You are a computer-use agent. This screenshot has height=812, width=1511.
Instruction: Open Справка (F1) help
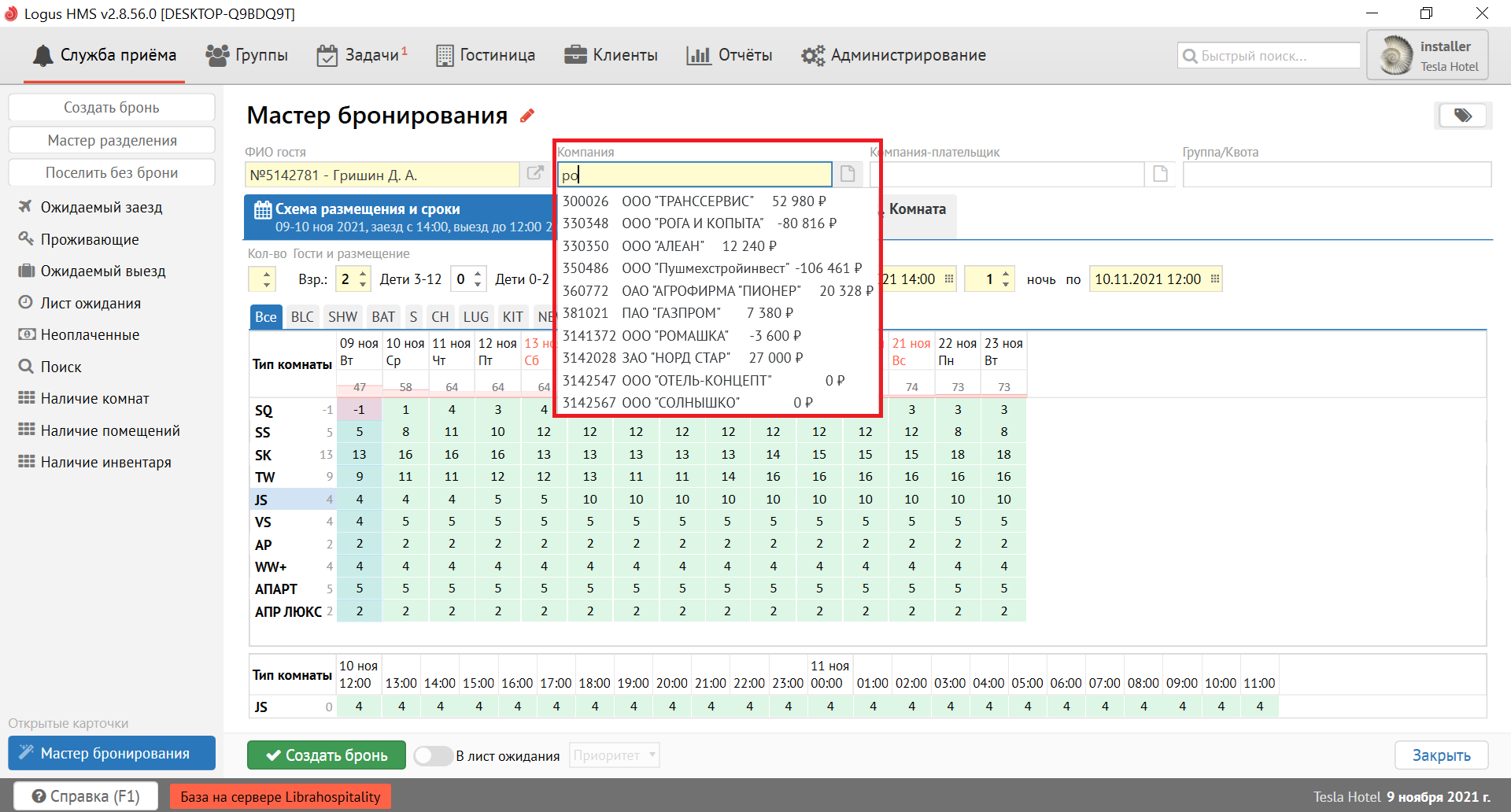[86, 796]
